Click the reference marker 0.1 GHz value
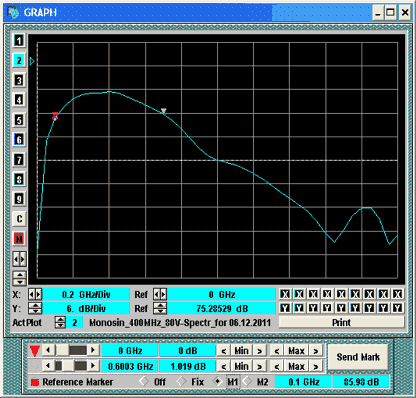Image resolution: width=416 pixels, height=398 pixels. (304, 382)
